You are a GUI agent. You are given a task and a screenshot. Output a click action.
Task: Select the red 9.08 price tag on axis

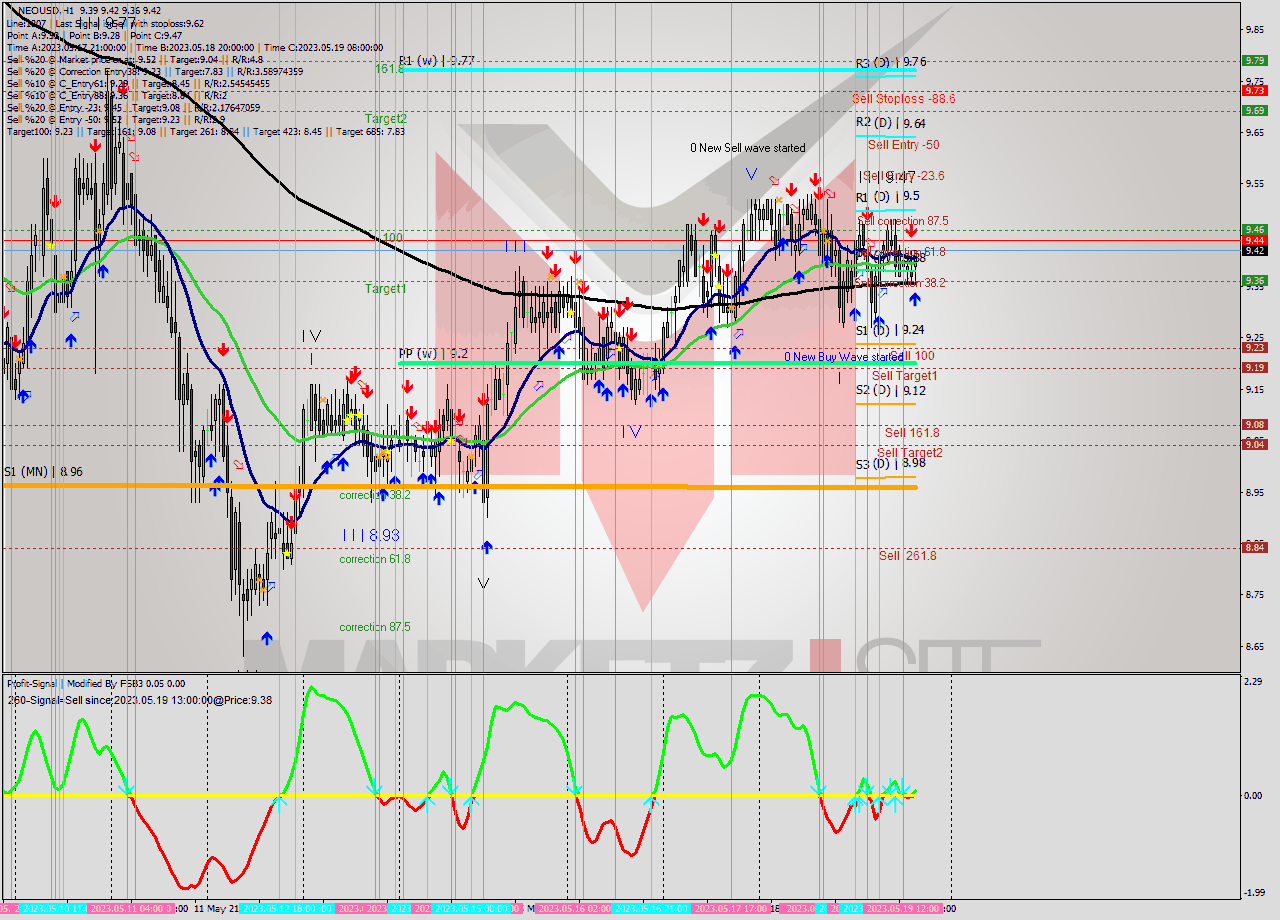pyautogui.click(x=1255, y=425)
